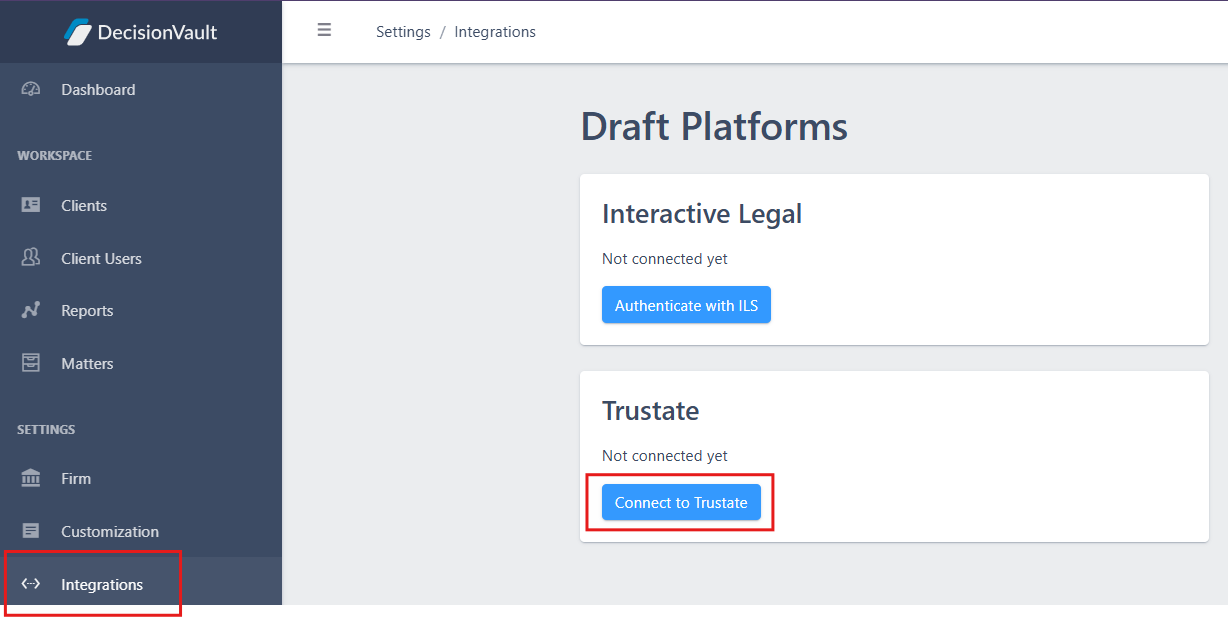
Task: Click the Settings breadcrumb link
Action: [403, 32]
